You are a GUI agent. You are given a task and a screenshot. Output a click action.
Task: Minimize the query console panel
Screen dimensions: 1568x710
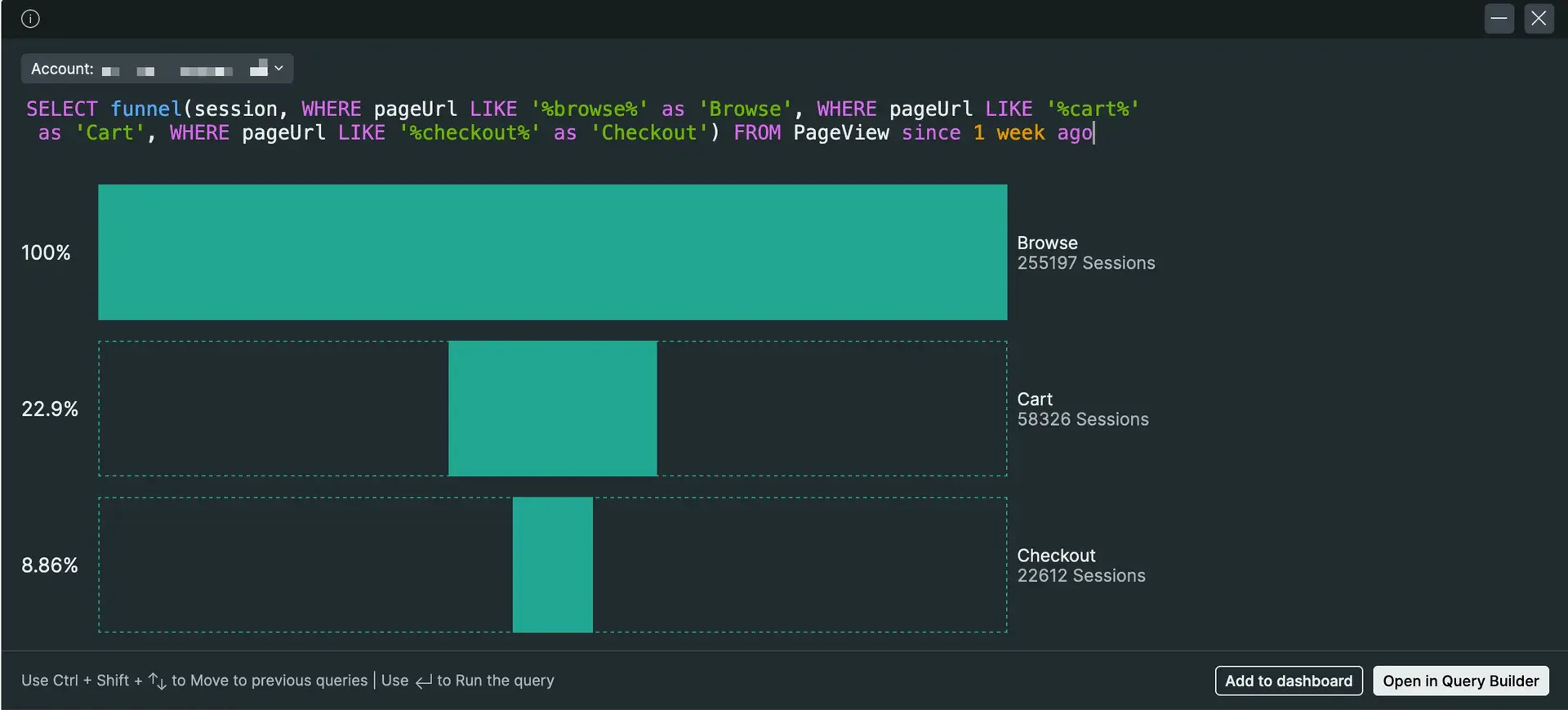point(1499,19)
